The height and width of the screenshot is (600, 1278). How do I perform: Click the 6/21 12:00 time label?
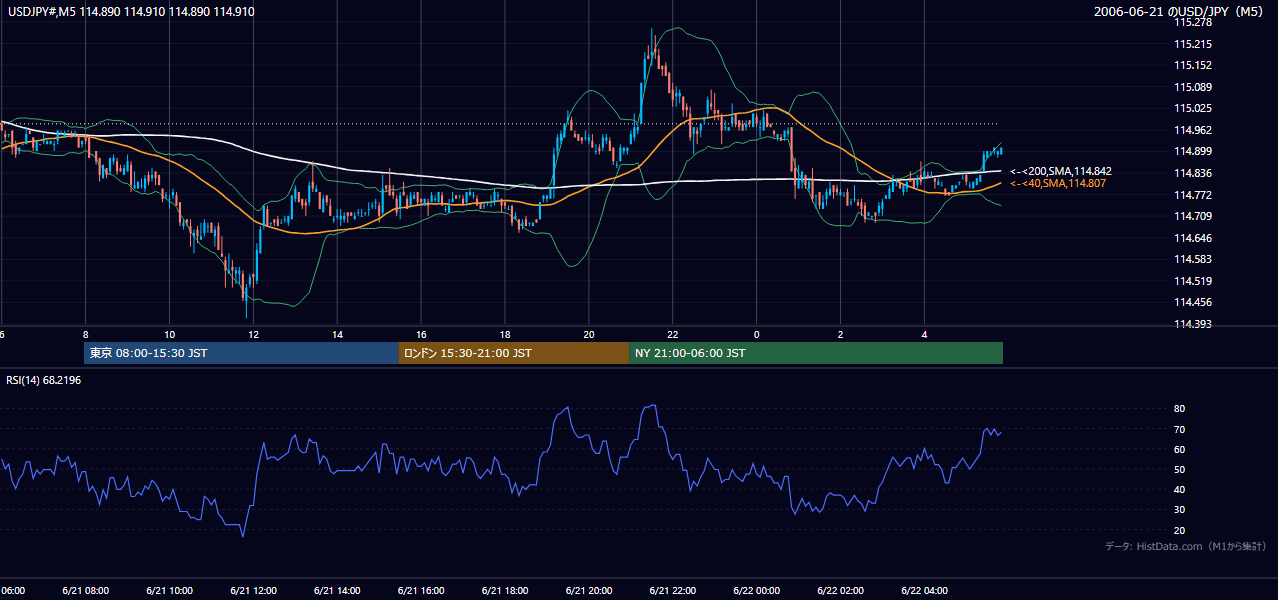point(253,591)
